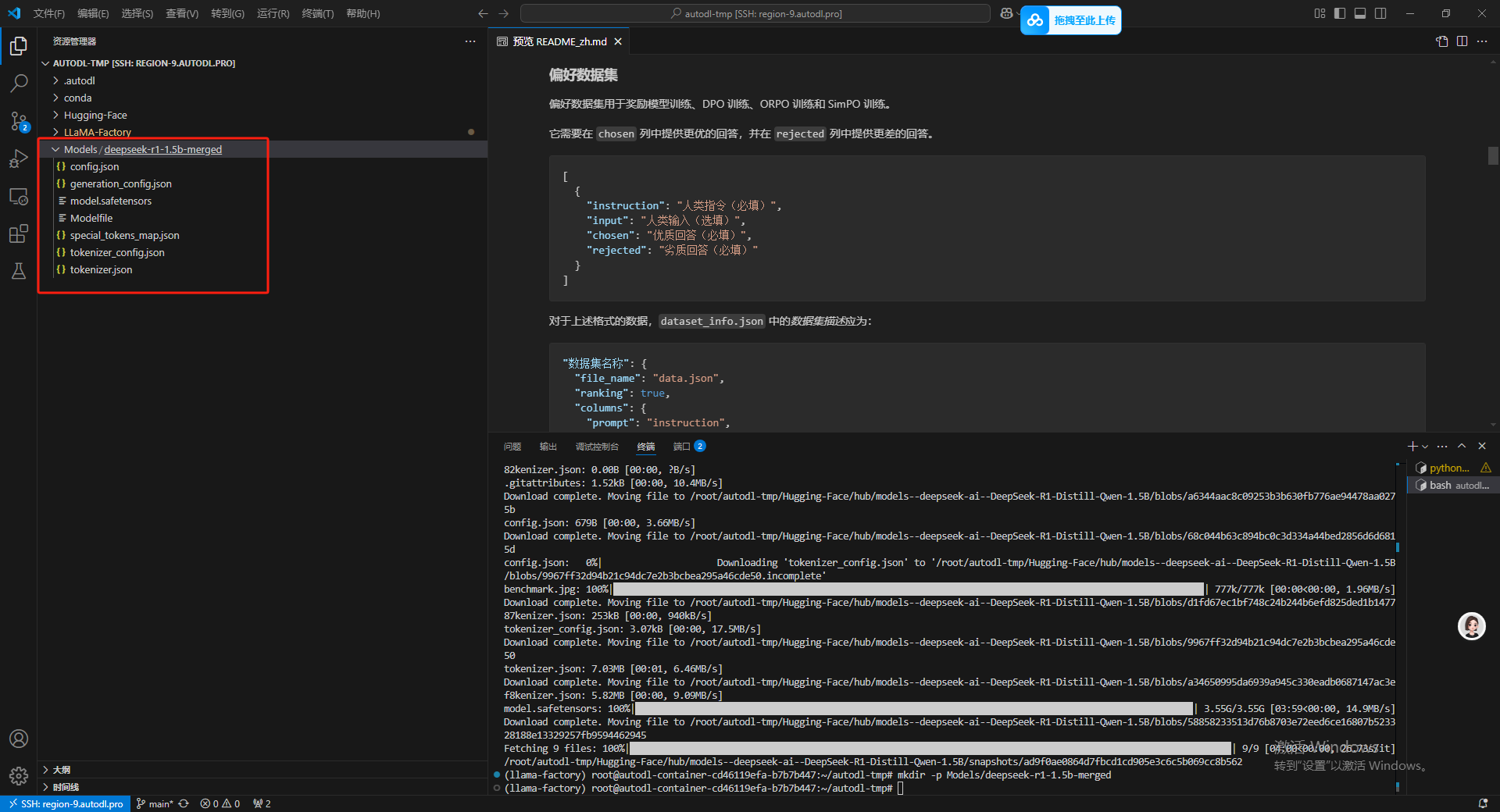Toggle the bottom panel visibility
The width and height of the screenshot is (1500, 812).
coord(1360,13)
